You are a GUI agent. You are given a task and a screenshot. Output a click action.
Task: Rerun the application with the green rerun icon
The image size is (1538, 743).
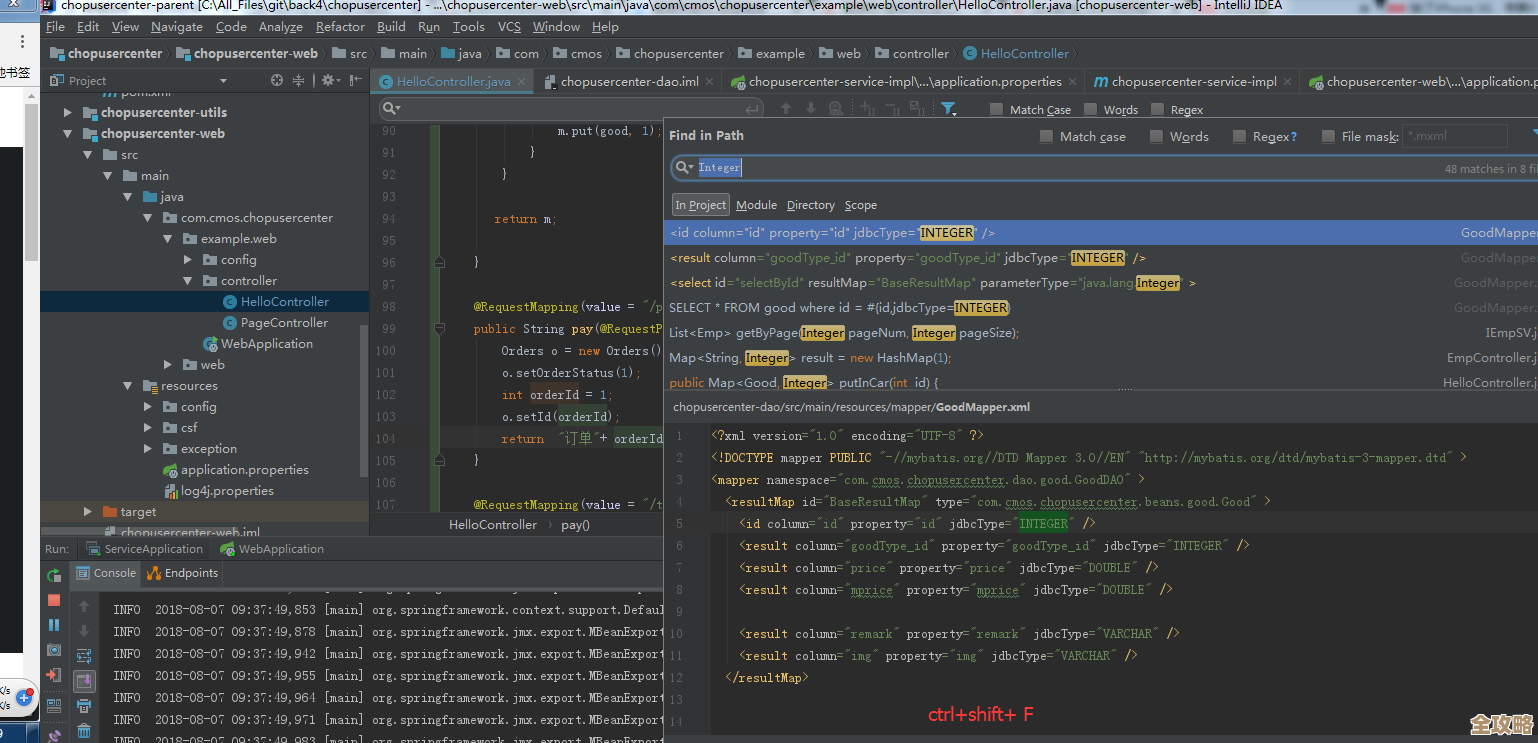[x=54, y=575]
